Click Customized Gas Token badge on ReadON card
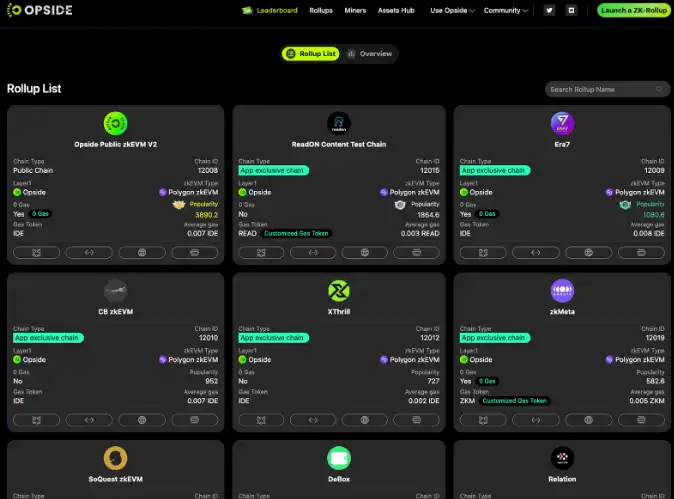This screenshot has height=499, width=674. (x=296, y=233)
